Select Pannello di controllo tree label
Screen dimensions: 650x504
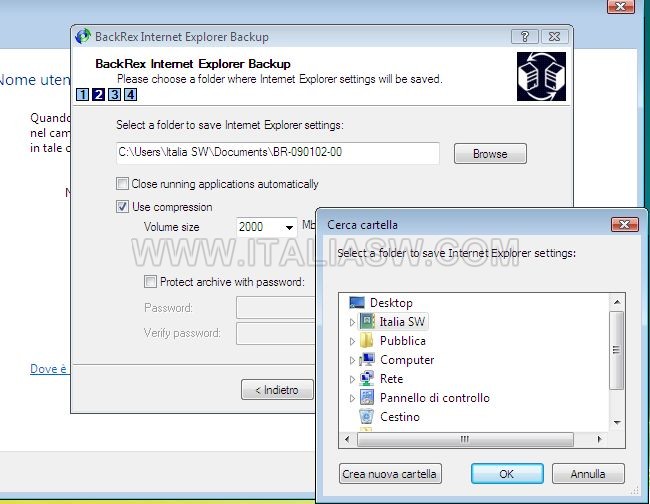(434, 397)
